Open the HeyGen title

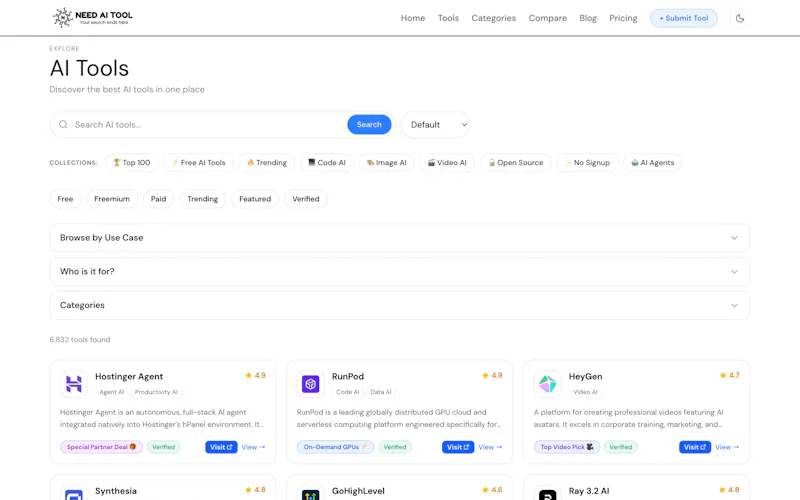click(x=585, y=377)
